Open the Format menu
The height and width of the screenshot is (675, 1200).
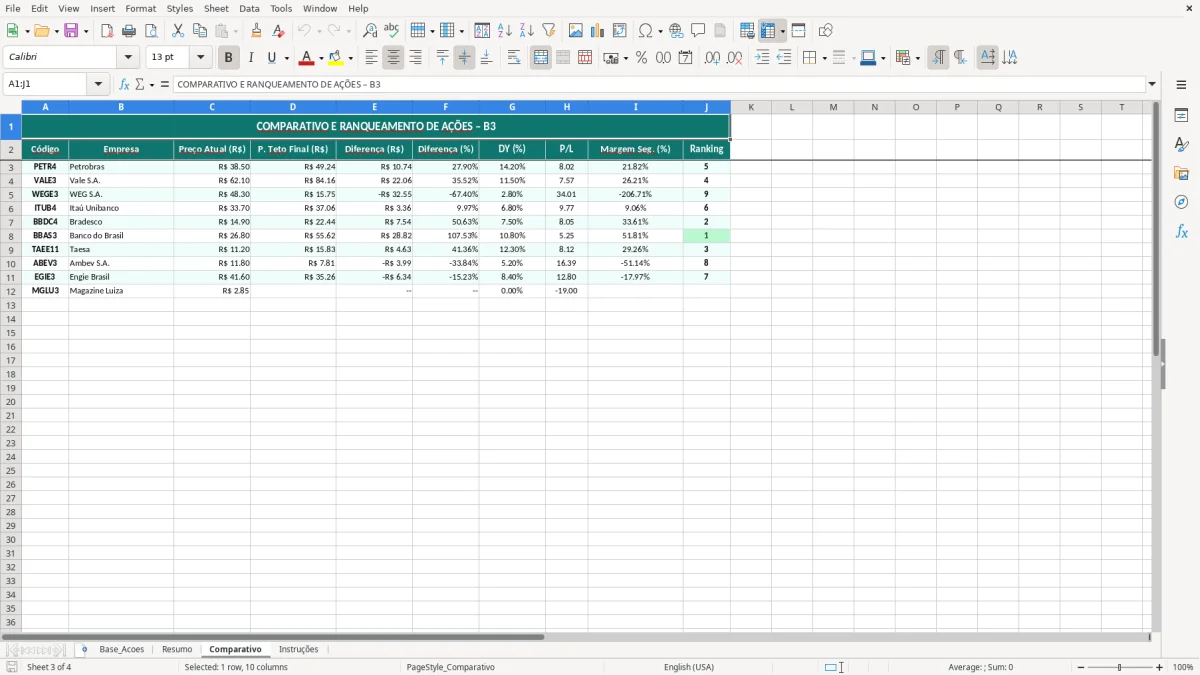(x=140, y=8)
